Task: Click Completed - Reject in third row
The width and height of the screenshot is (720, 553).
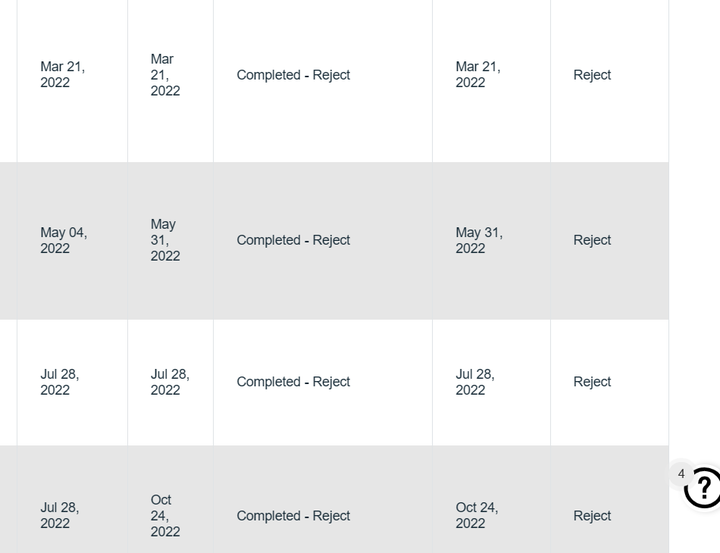Action: [x=293, y=382]
